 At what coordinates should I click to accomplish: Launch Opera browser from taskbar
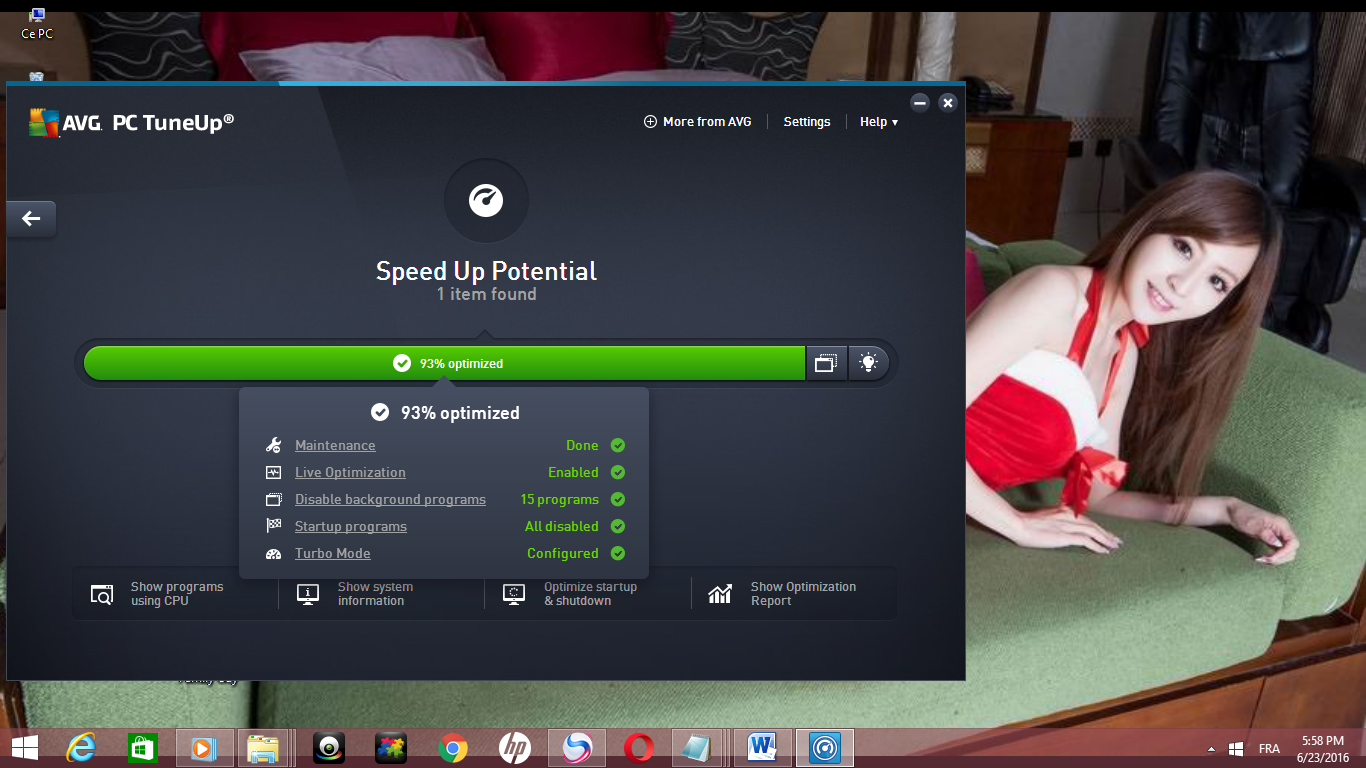click(639, 747)
